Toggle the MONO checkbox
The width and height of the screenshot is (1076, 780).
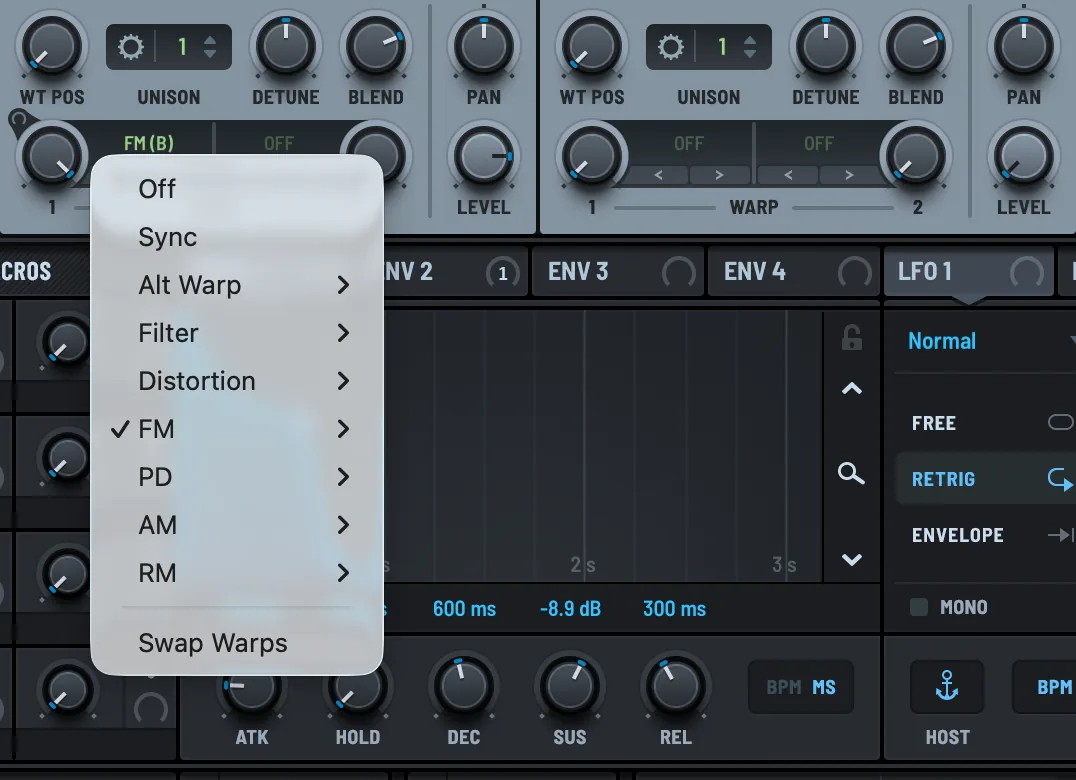(x=919, y=606)
